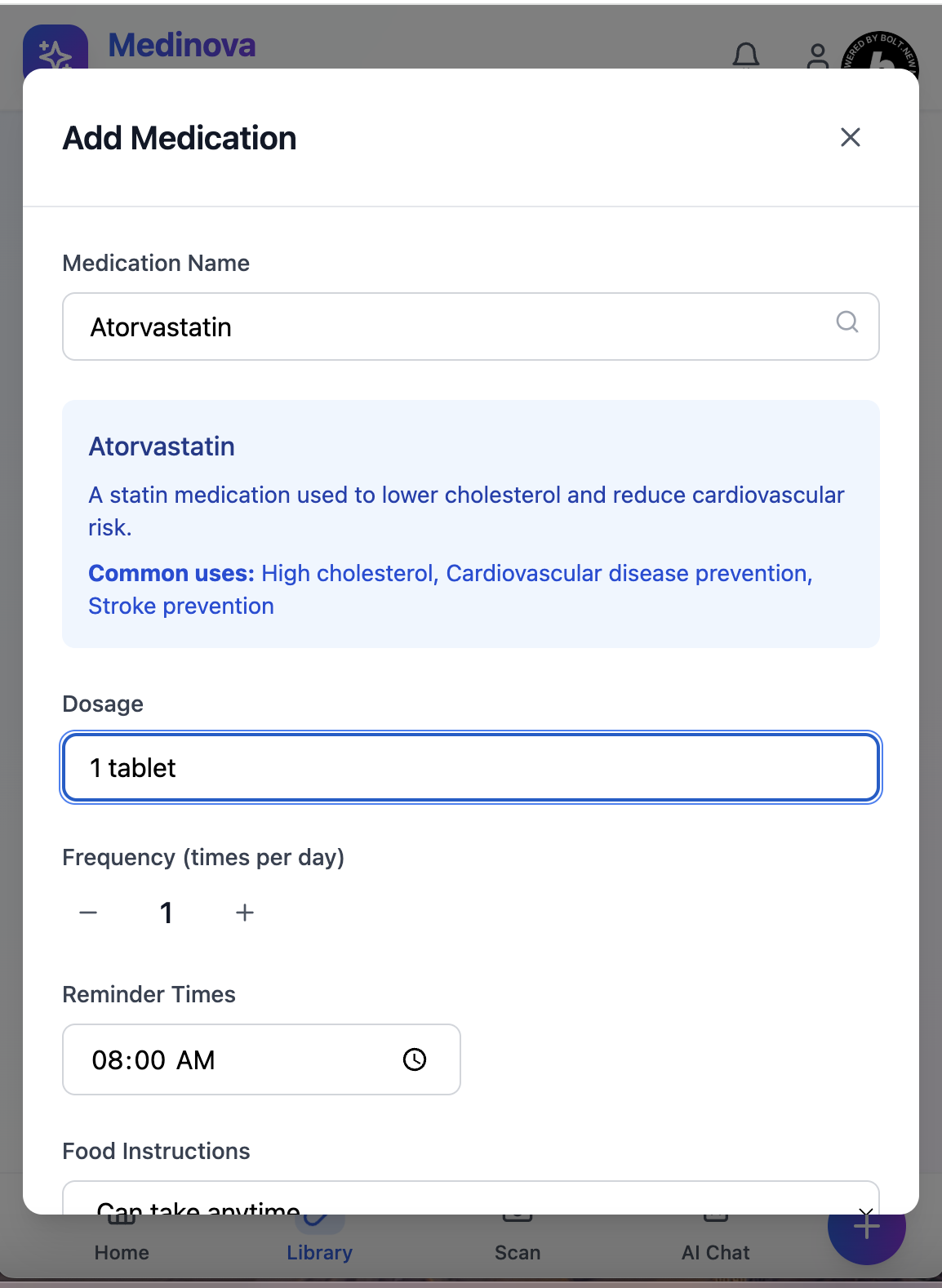Click the Medinova sparkle logo
Viewport: 942px width, 1288px height.
click(56, 51)
